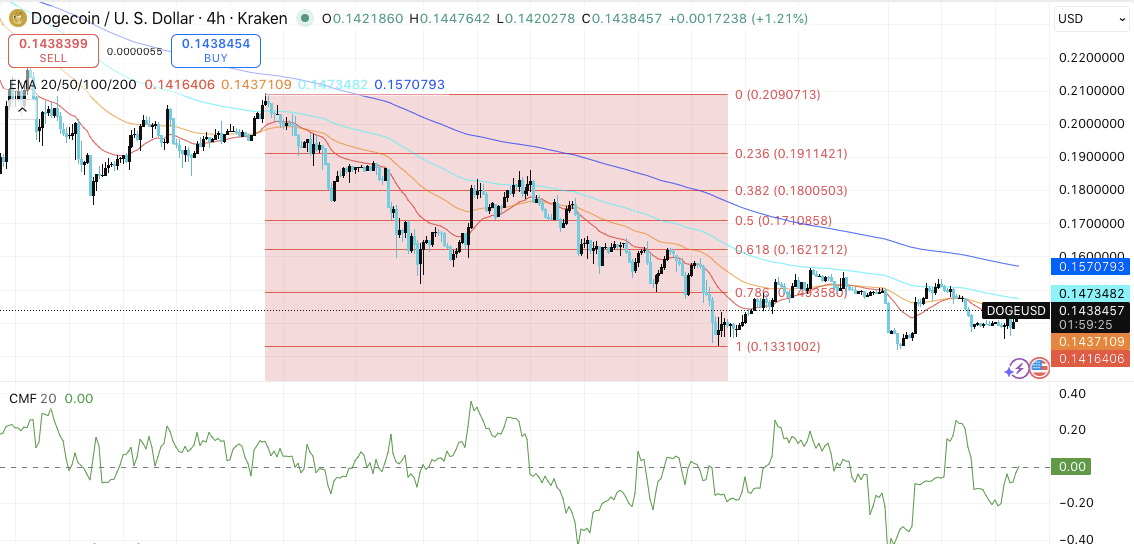Viewport: 1134px width, 544px height.
Task: Click the black 0.1438457 last price tag
Action: [1091, 311]
